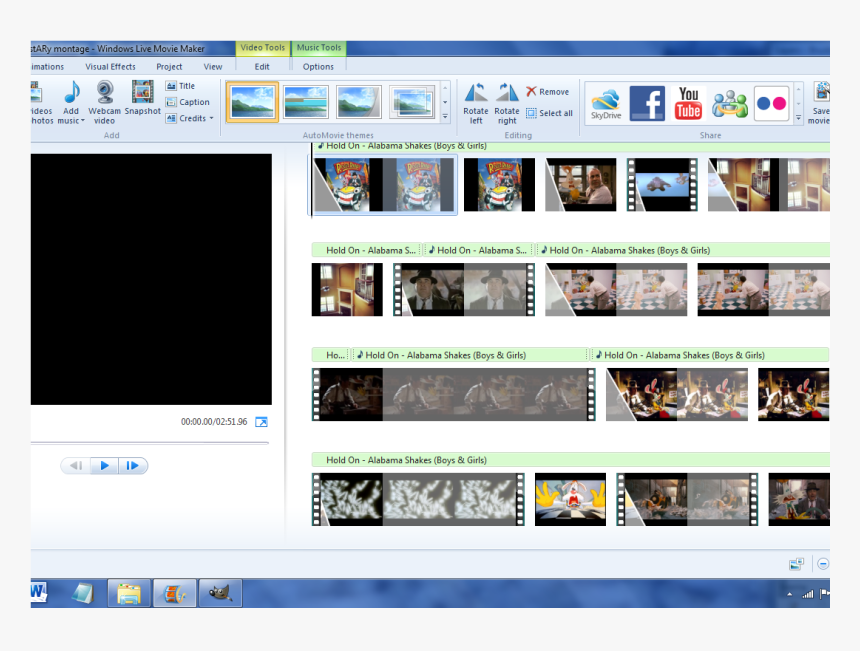Share movie to Windows Live Groups
The width and height of the screenshot is (860, 651).
pos(730,103)
